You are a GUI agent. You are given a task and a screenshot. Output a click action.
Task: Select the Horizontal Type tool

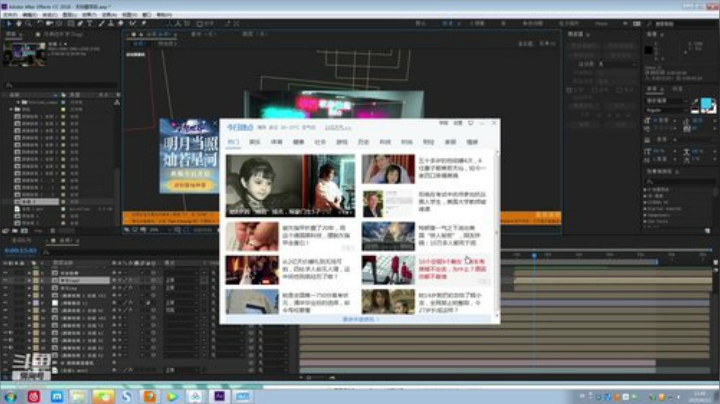[x=90, y=23]
